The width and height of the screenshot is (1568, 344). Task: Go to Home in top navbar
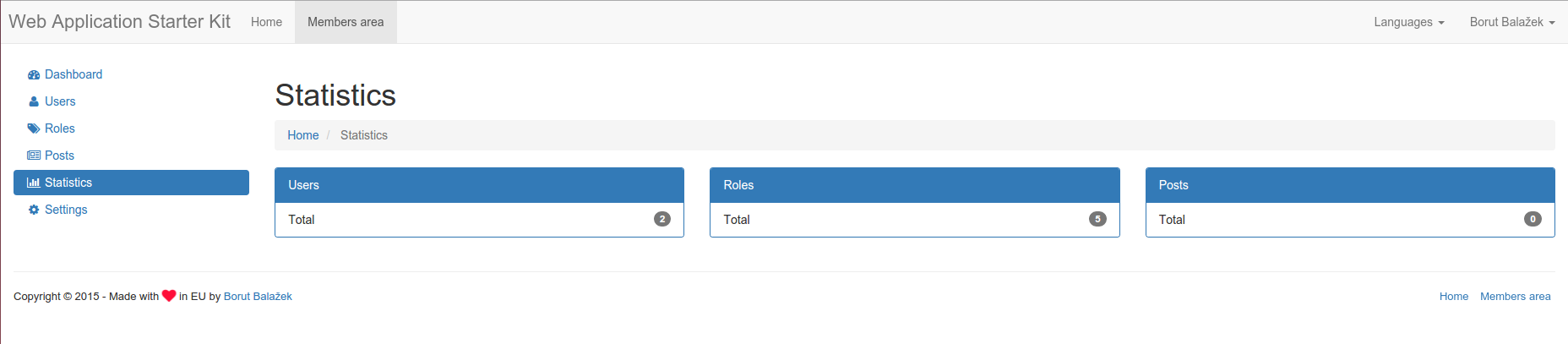click(266, 22)
